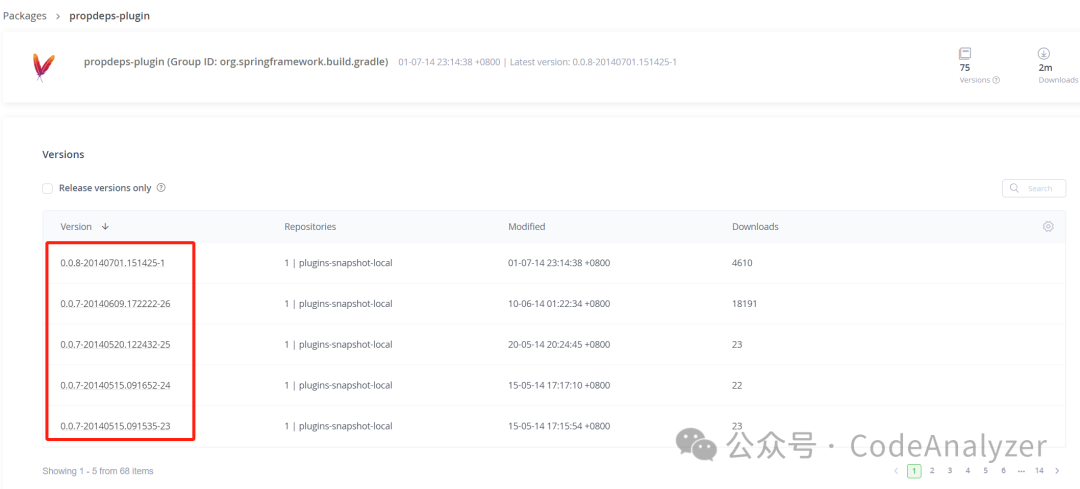The width and height of the screenshot is (1080, 489).
Task: Sort by Downloads column header
Action: (756, 227)
